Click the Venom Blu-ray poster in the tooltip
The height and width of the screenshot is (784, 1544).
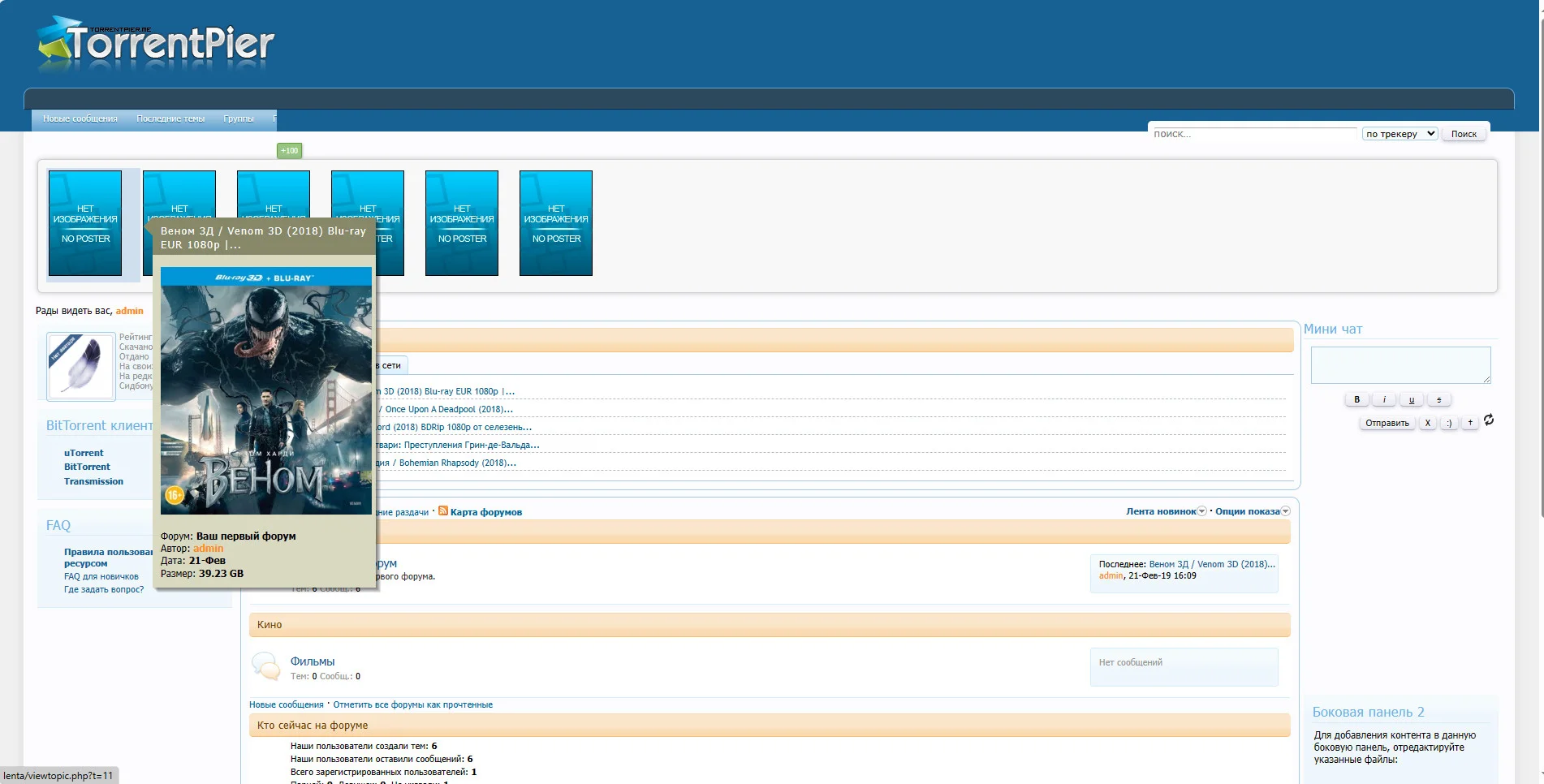[266, 391]
